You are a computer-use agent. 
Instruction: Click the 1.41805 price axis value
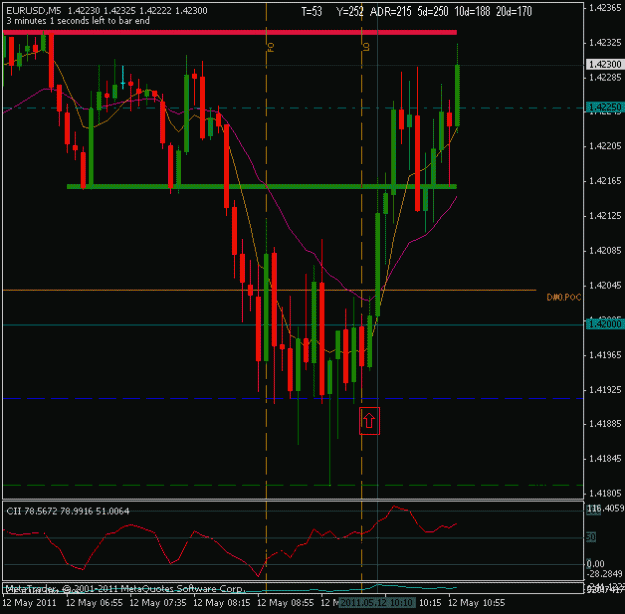coord(605,494)
